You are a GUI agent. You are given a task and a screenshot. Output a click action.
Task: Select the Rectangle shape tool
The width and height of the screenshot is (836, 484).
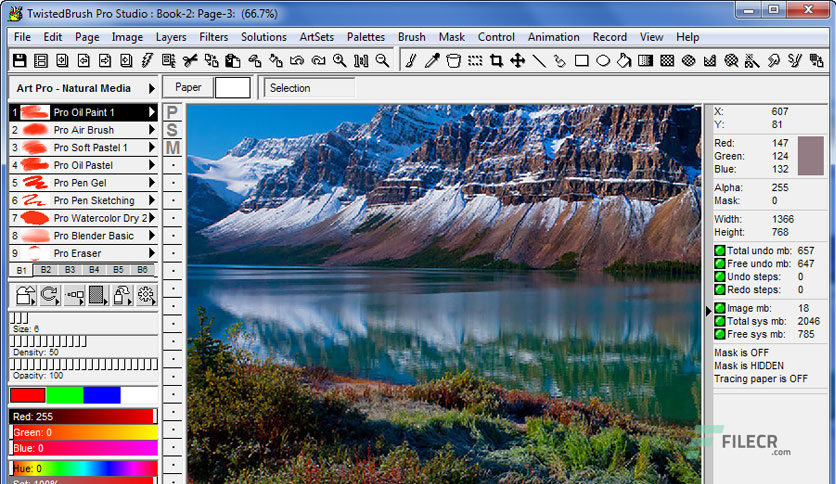click(x=582, y=61)
